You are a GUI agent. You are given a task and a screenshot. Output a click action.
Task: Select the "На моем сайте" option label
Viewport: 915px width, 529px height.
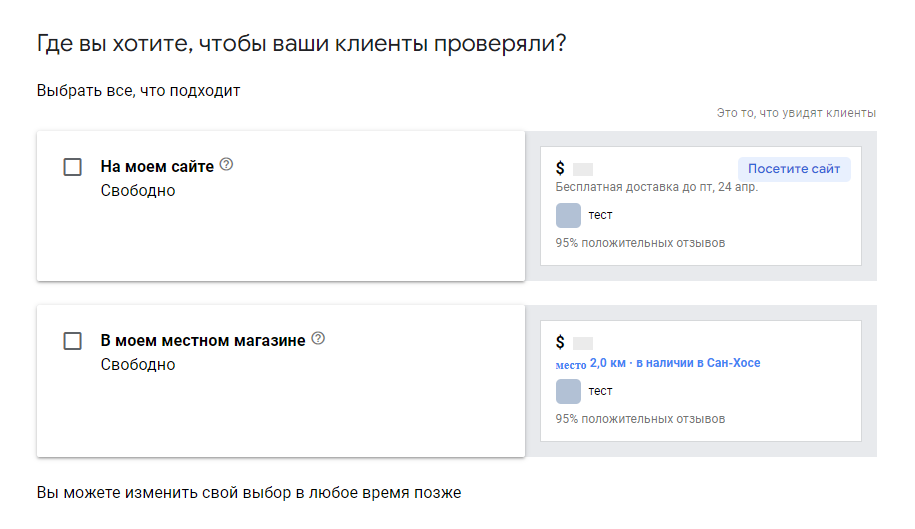pyautogui.click(x=157, y=167)
